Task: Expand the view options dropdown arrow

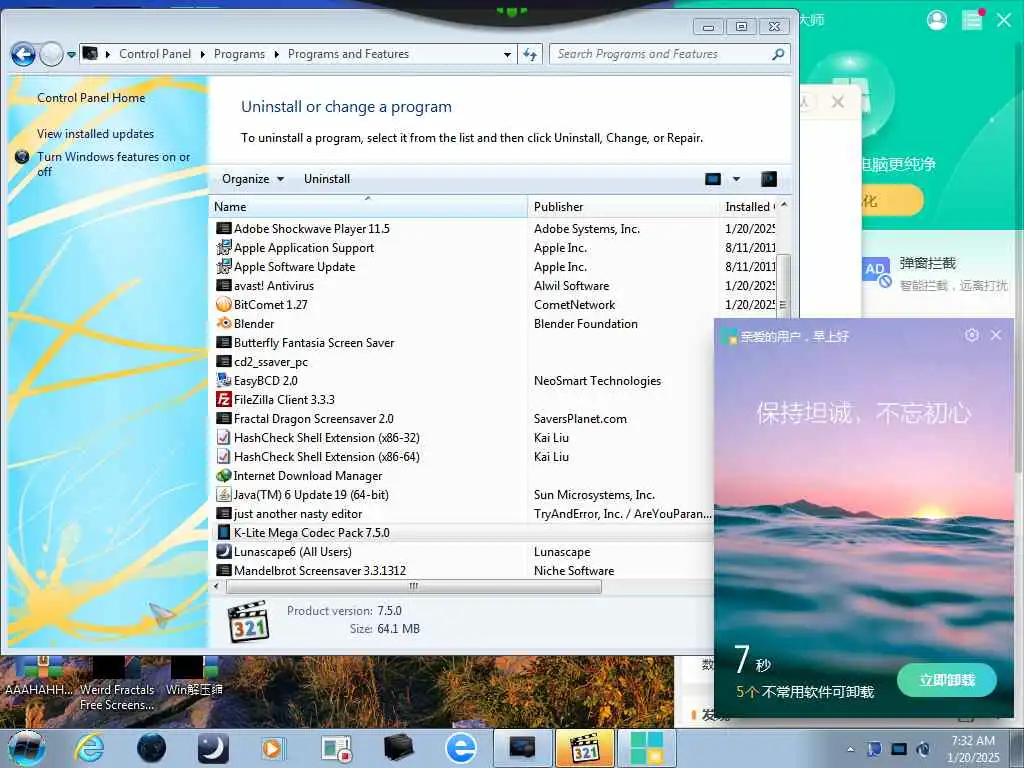Action: 737,179
